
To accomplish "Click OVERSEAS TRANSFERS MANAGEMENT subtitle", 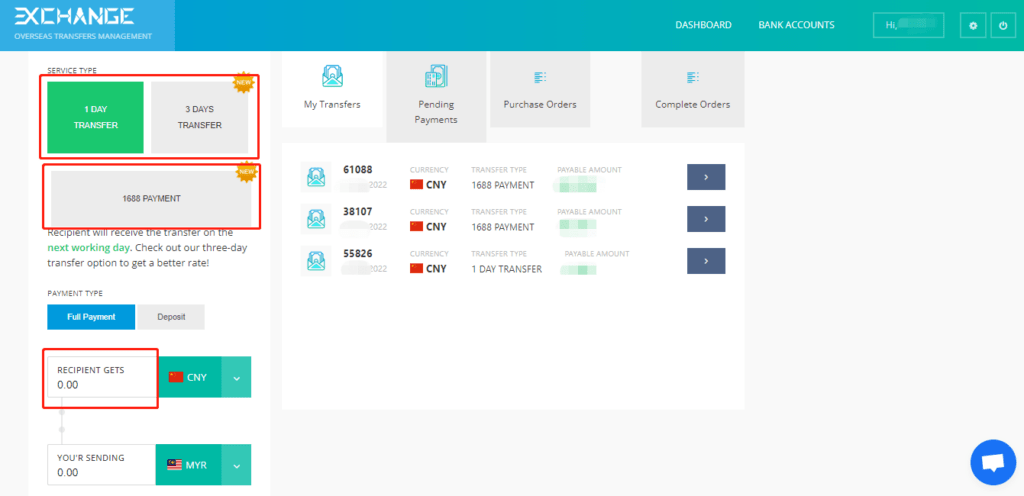I will point(83,36).
